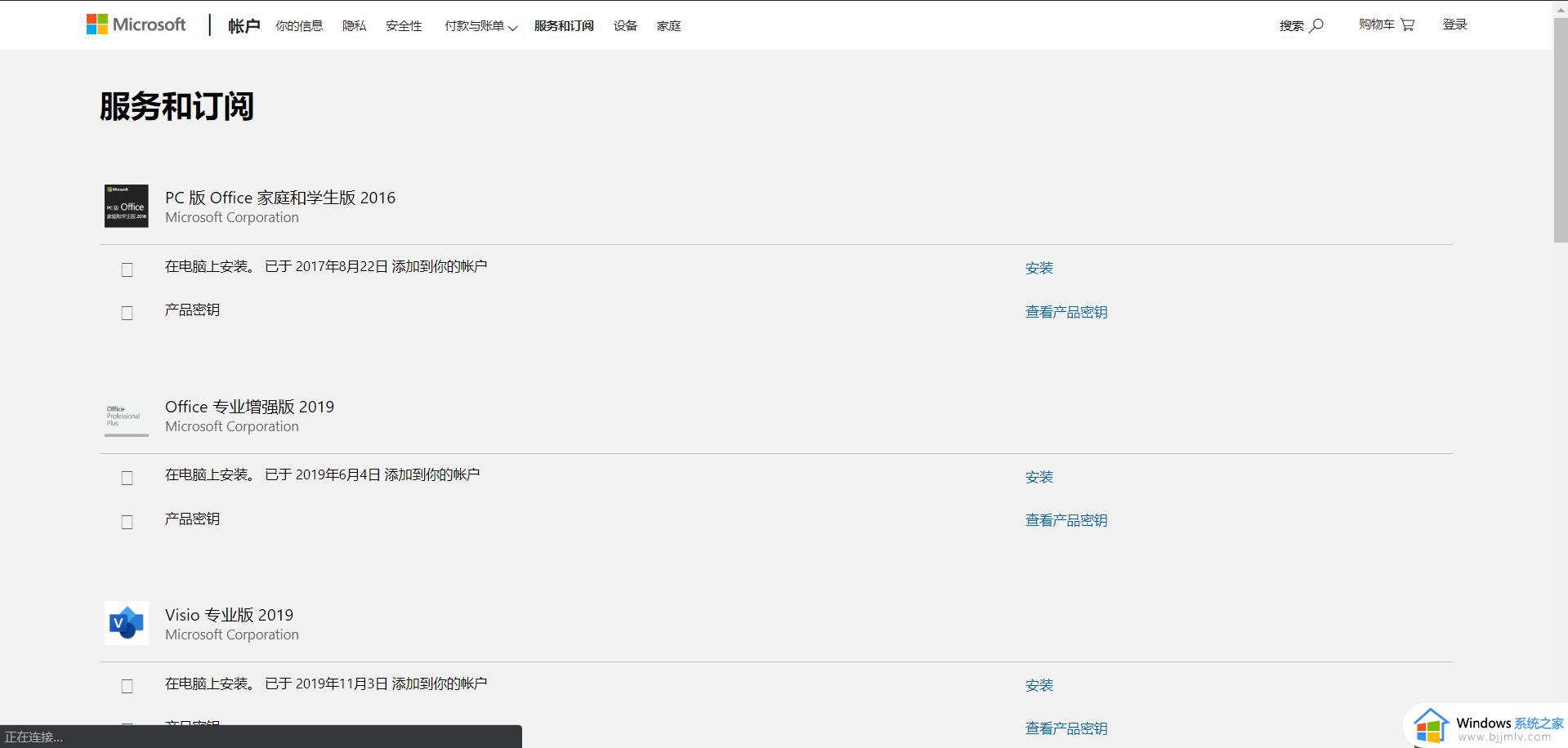
Task: Click the install icon in the Visio 2019 row
Action: tap(127, 686)
